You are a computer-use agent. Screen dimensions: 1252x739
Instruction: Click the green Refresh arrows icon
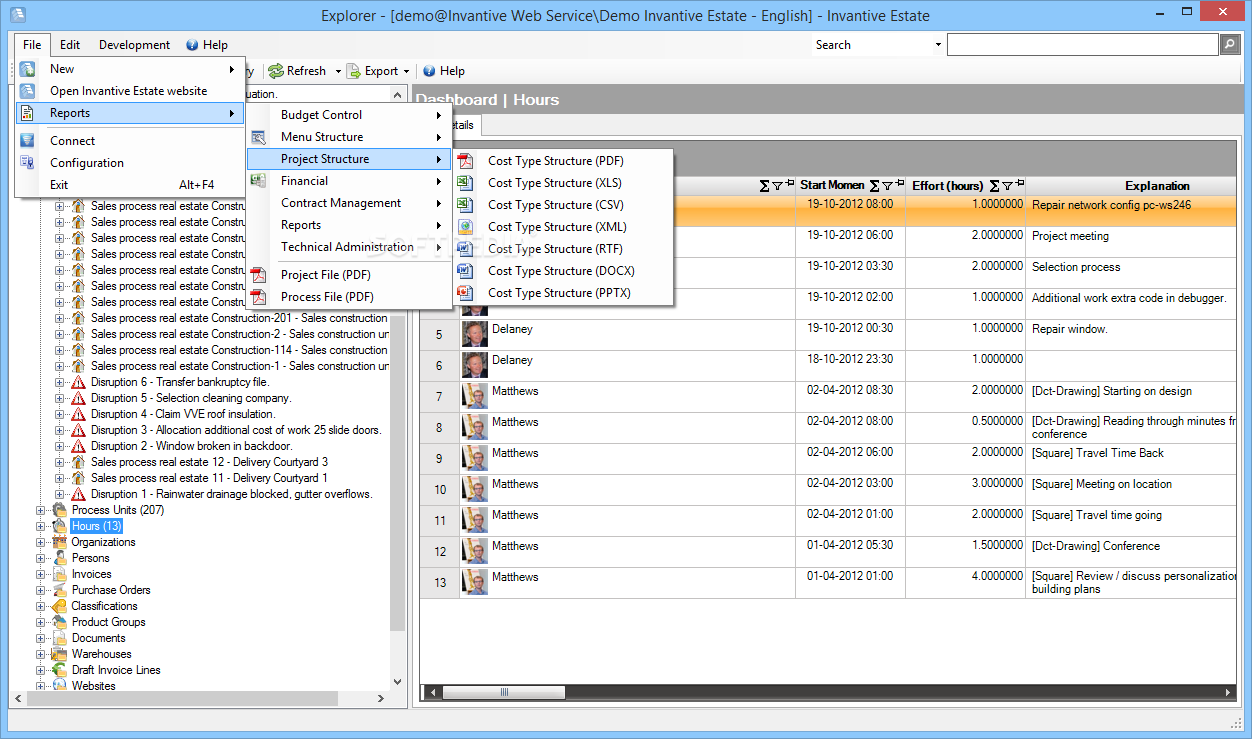point(275,71)
